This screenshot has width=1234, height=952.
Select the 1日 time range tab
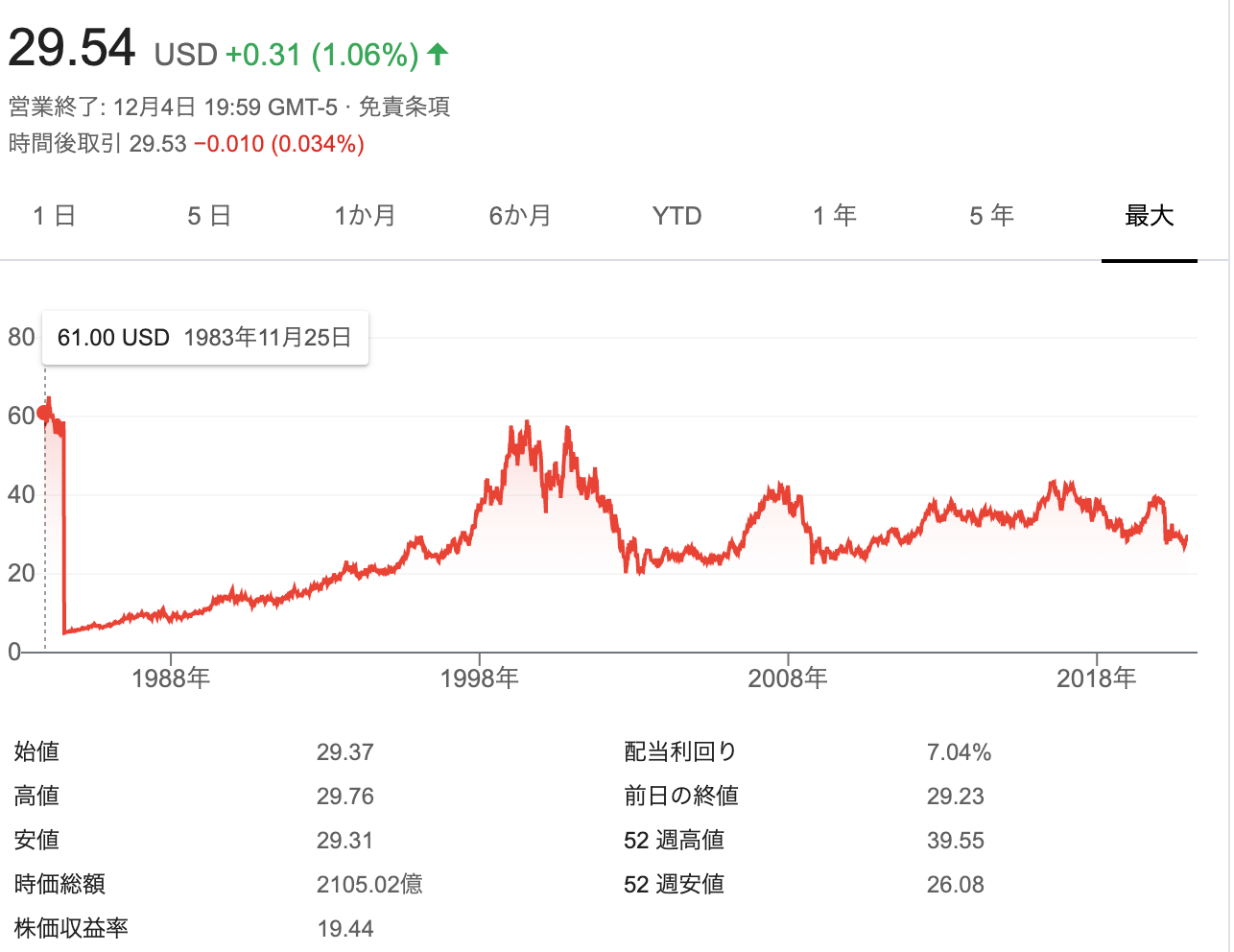[54, 216]
